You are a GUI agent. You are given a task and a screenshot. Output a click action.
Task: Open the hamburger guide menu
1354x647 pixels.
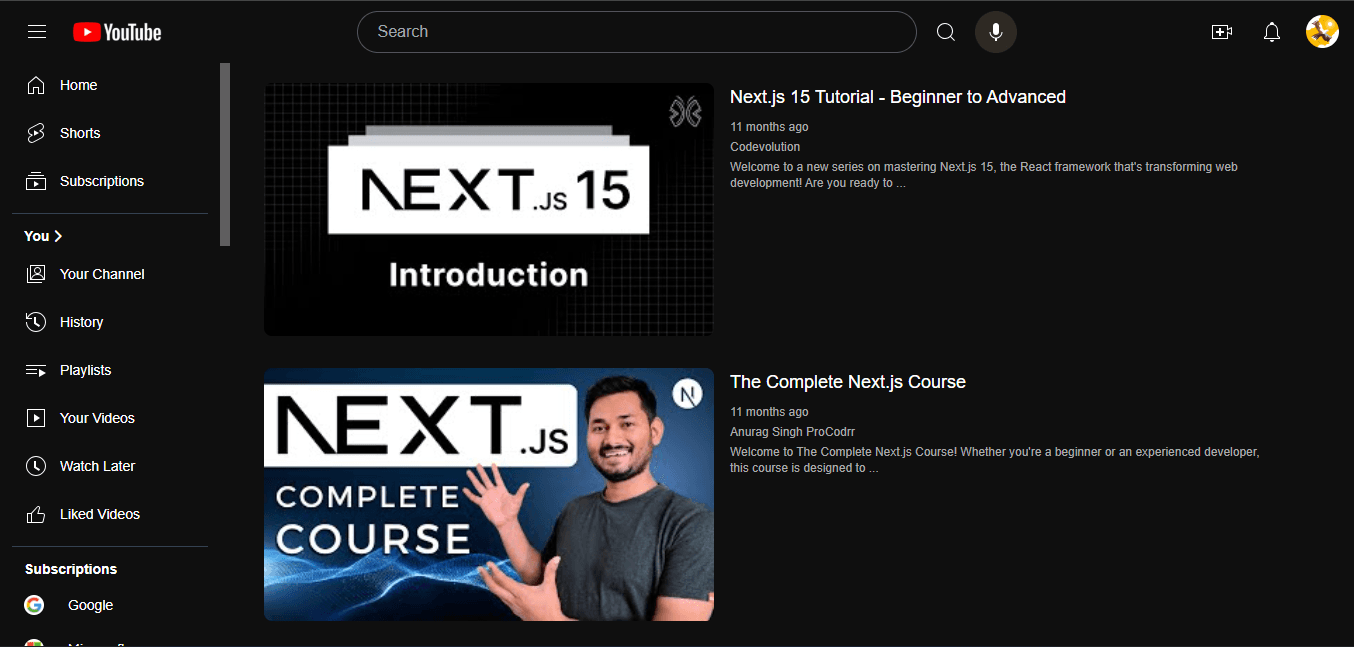(x=37, y=32)
